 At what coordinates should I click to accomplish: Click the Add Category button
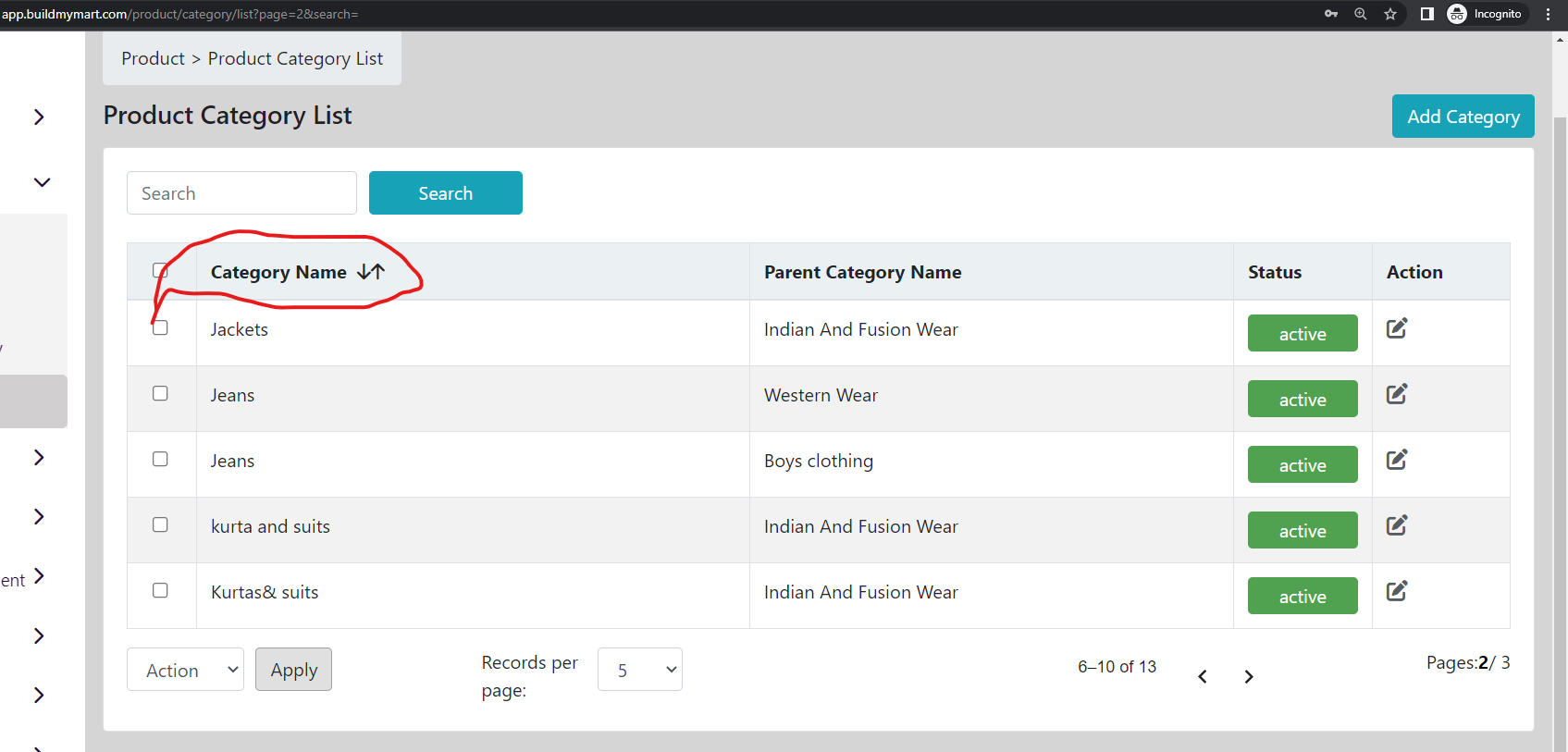click(1463, 117)
